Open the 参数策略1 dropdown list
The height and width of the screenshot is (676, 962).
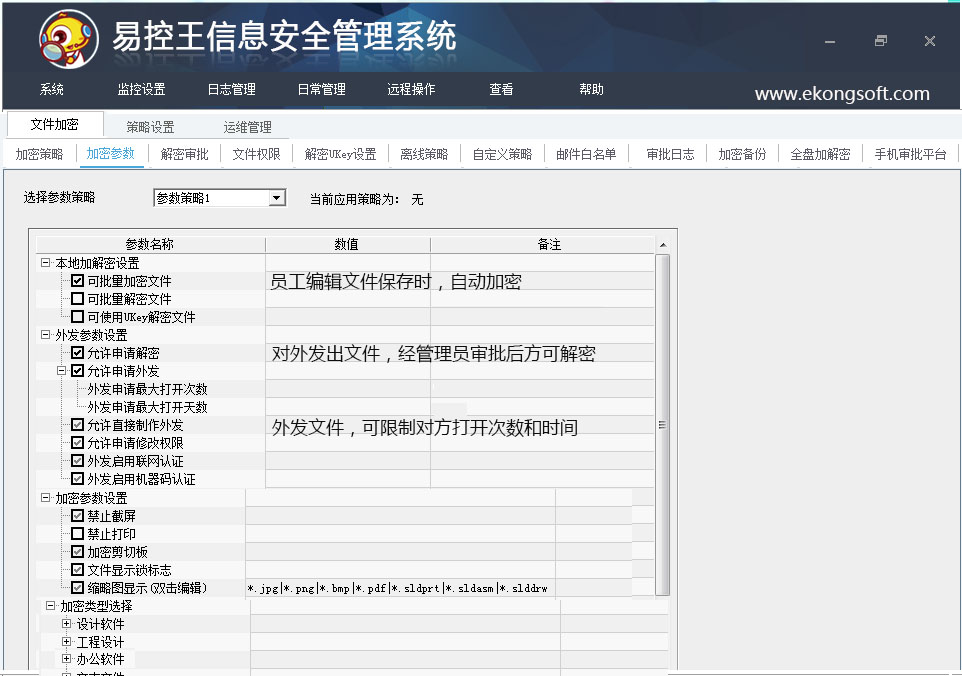[277, 198]
